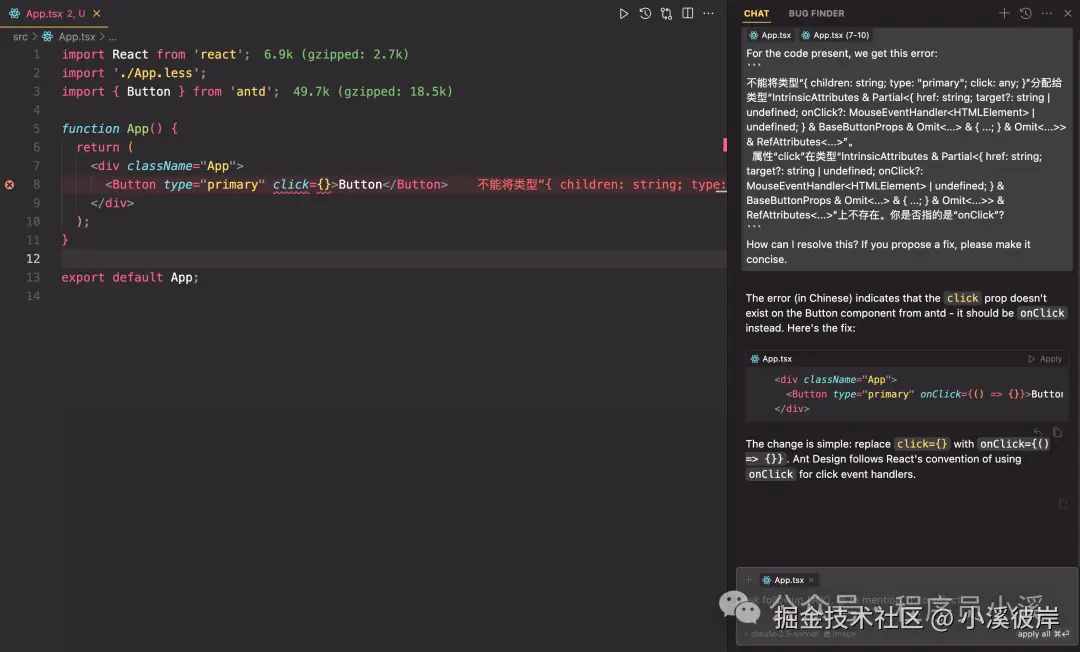Image resolution: width=1080 pixels, height=652 pixels.
Task: Click line number 12 in the gutter
Action: [33, 259]
